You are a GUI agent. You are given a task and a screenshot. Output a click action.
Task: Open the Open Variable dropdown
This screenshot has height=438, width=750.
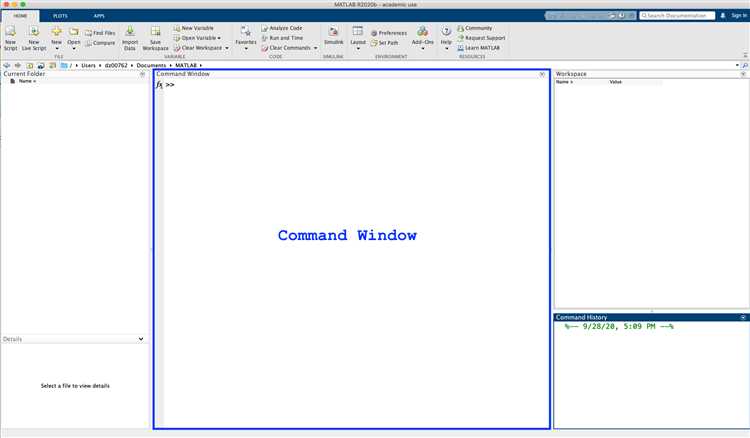219,38
